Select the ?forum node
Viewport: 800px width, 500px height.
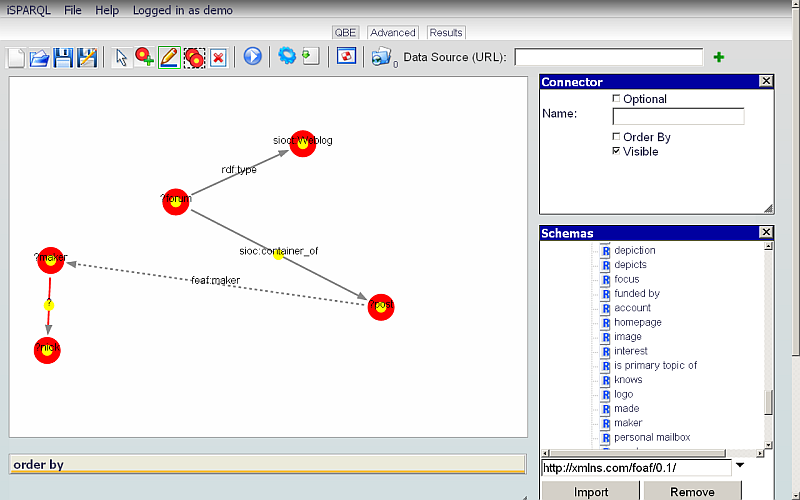coord(176,201)
